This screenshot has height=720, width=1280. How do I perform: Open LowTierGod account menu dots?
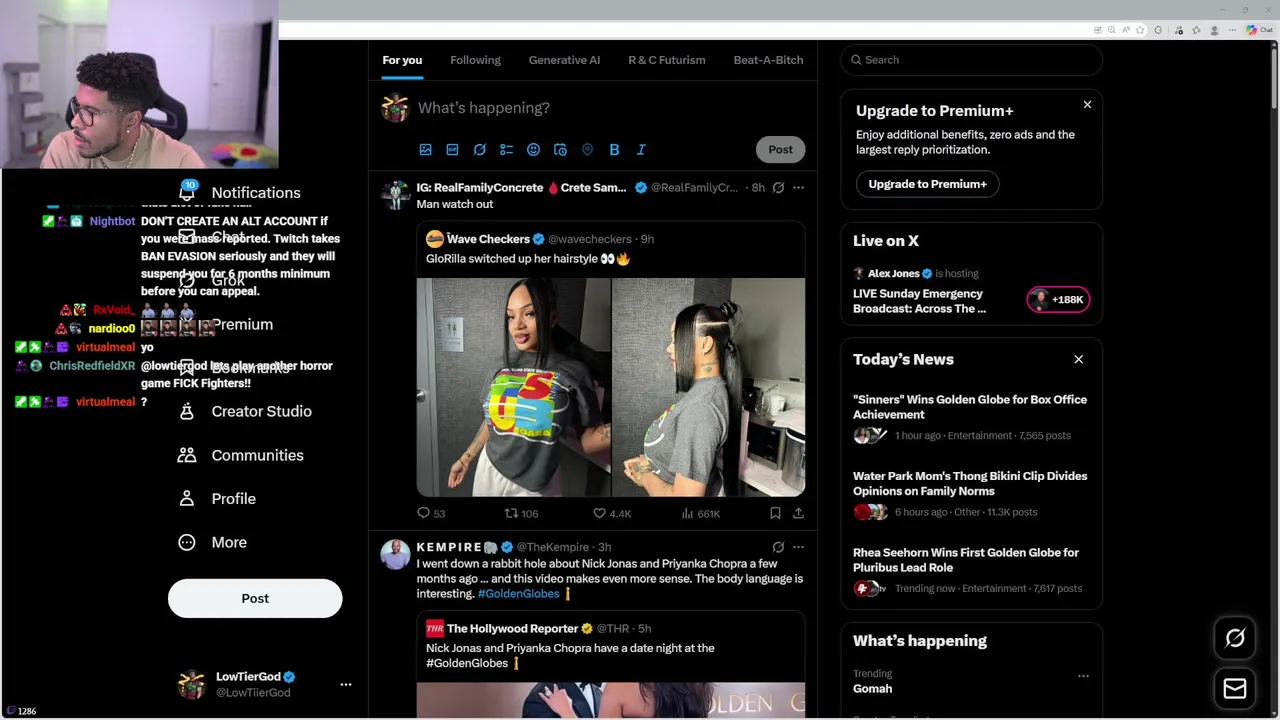[346, 685]
